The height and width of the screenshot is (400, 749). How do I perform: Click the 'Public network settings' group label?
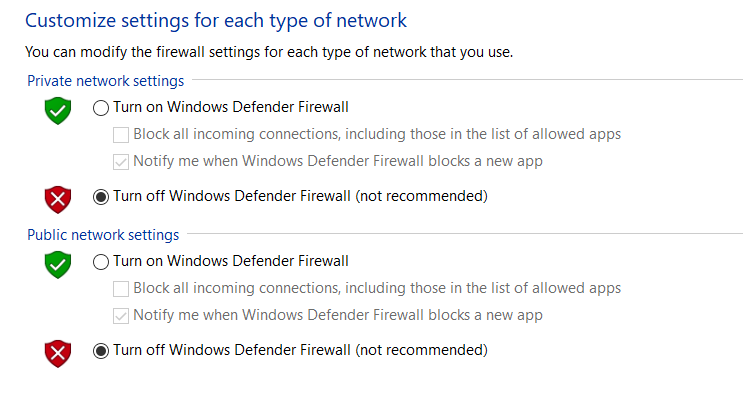click(103, 235)
